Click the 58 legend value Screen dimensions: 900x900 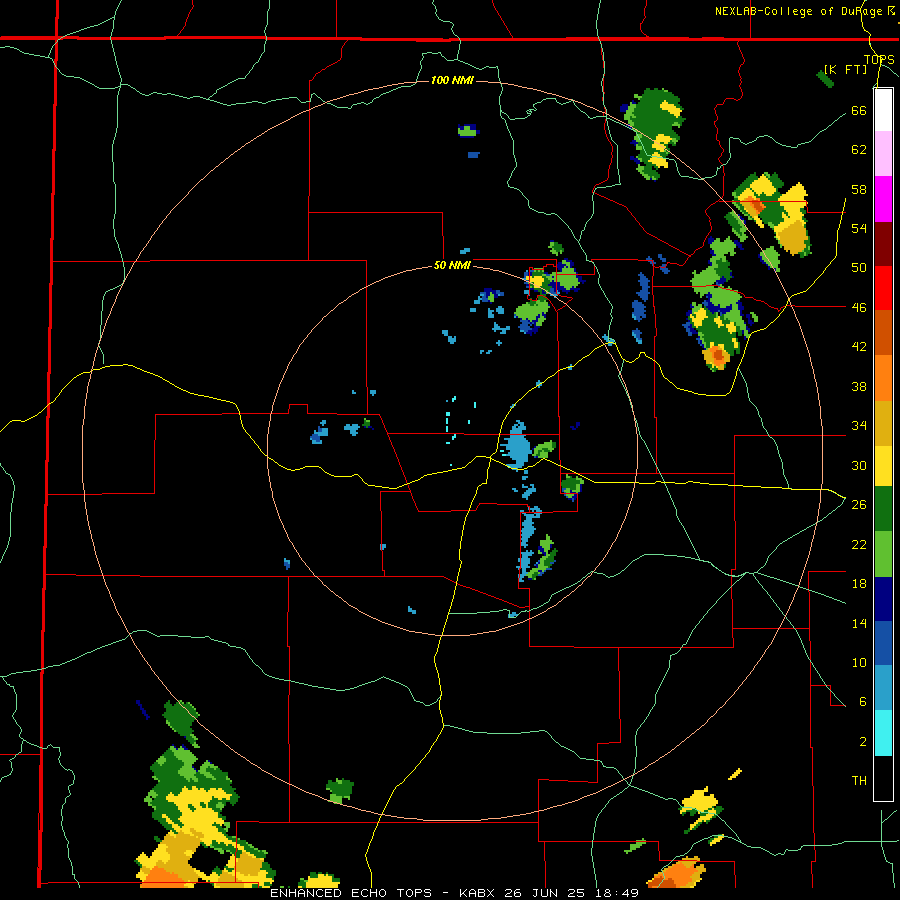(x=859, y=189)
